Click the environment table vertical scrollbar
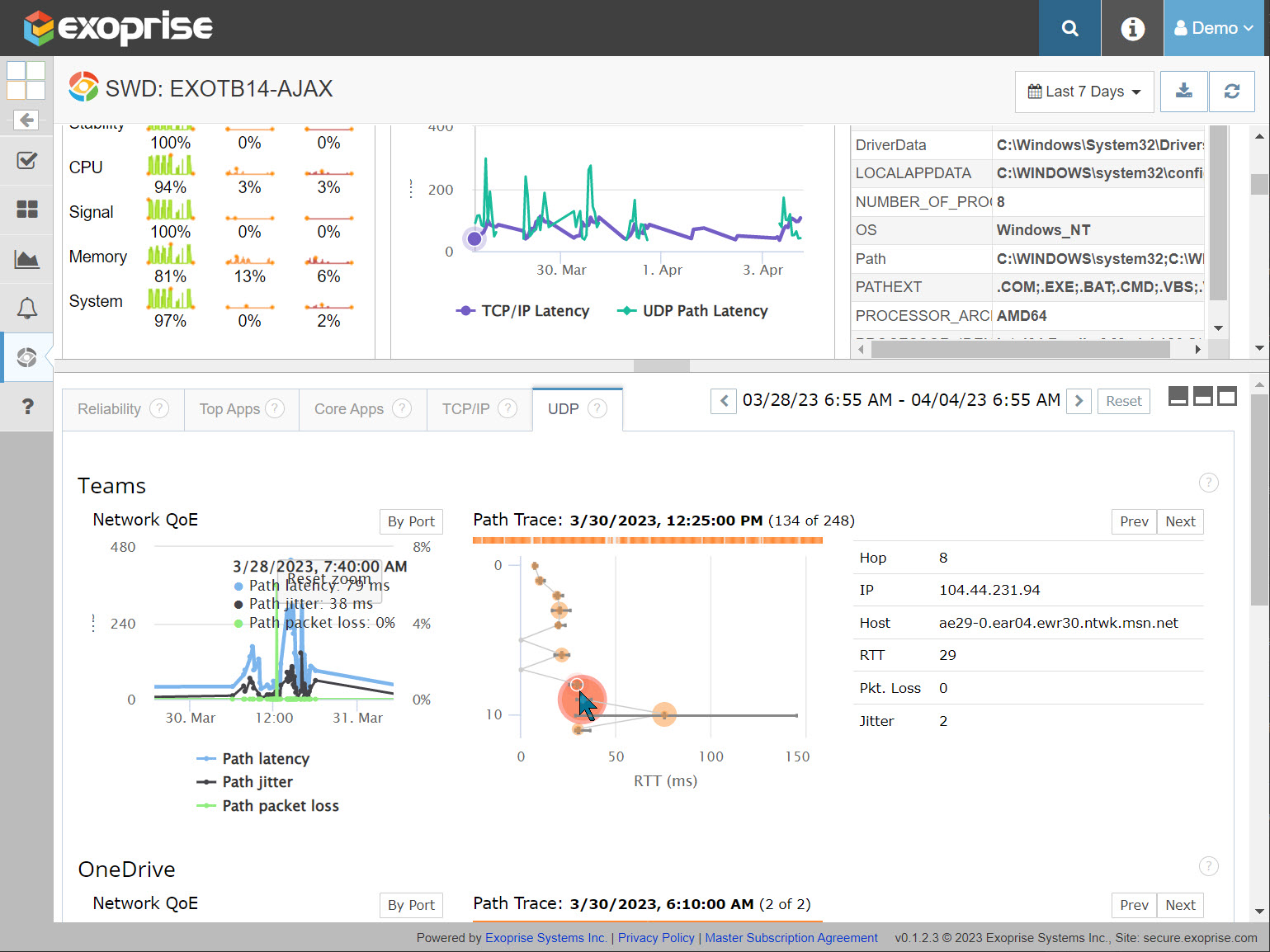The height and width of the screenshot is (952, 1270). (x=1218, y=214)
